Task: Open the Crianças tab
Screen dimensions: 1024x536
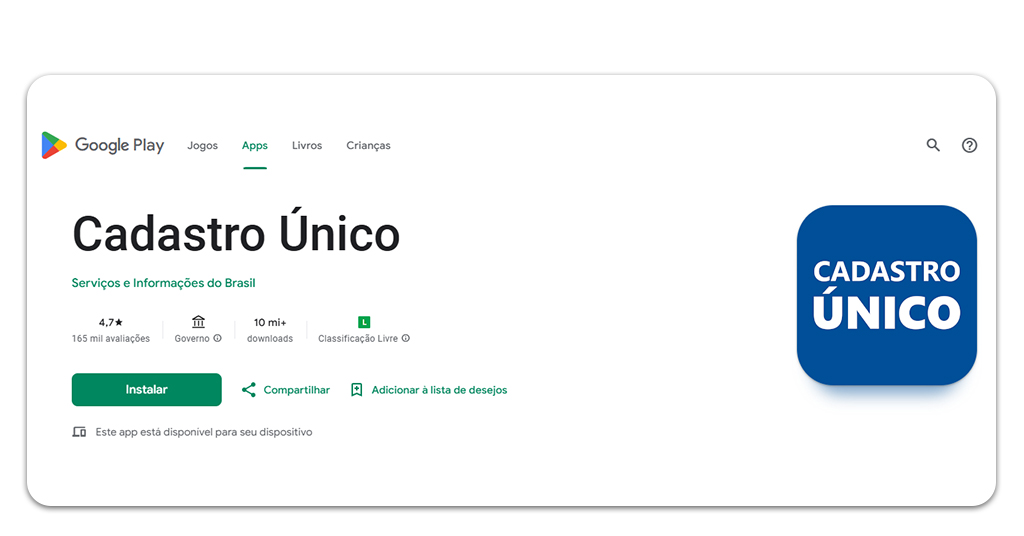Action: (x=368, y=146)
